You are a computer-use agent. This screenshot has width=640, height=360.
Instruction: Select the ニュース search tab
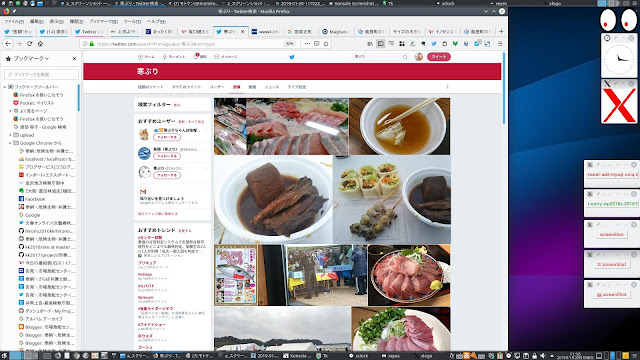272,87
